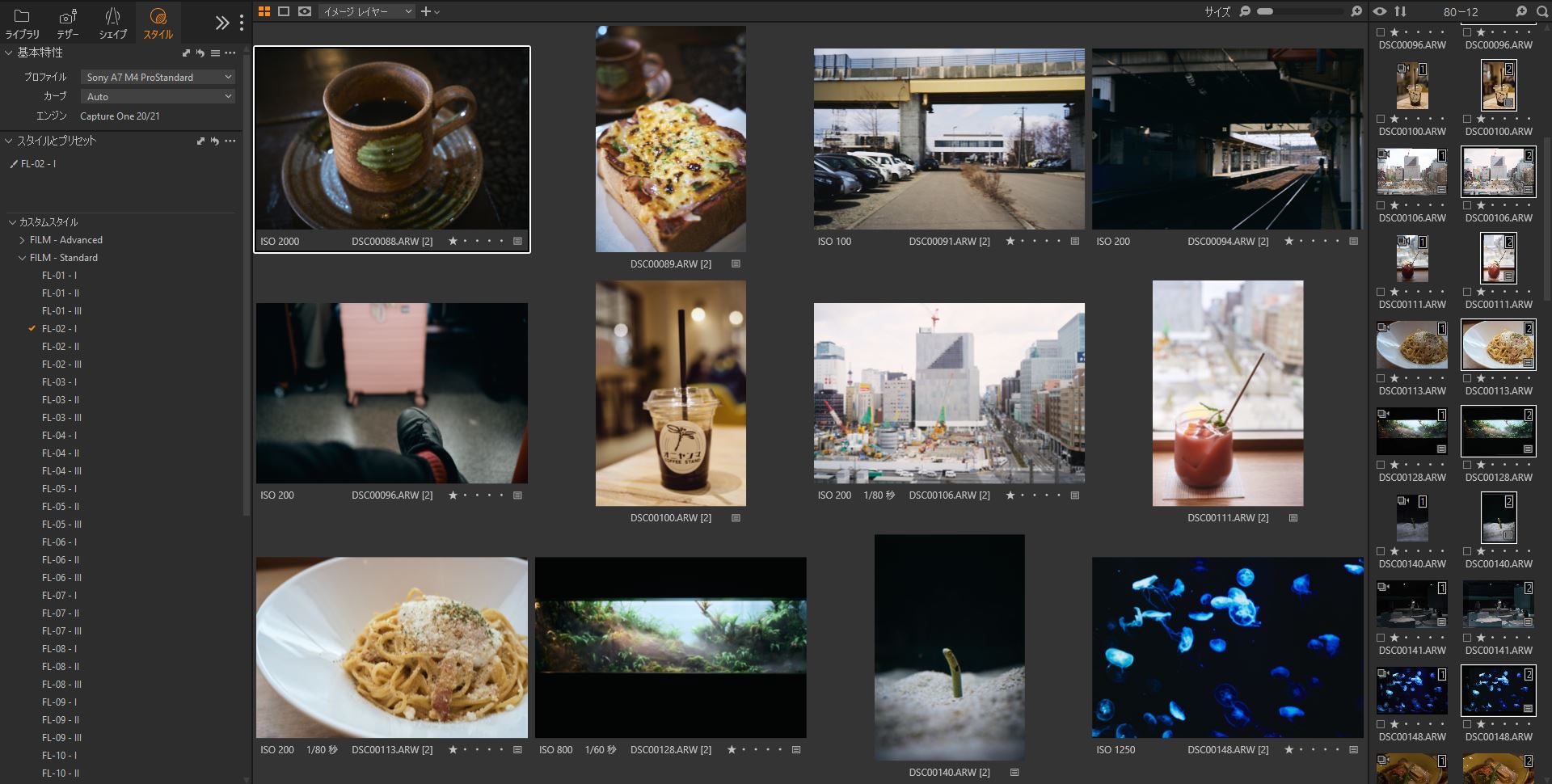This screenshot has width=1552, height=784.
Task: Apply the FL-05 - III style
Action: coord(61,525)
